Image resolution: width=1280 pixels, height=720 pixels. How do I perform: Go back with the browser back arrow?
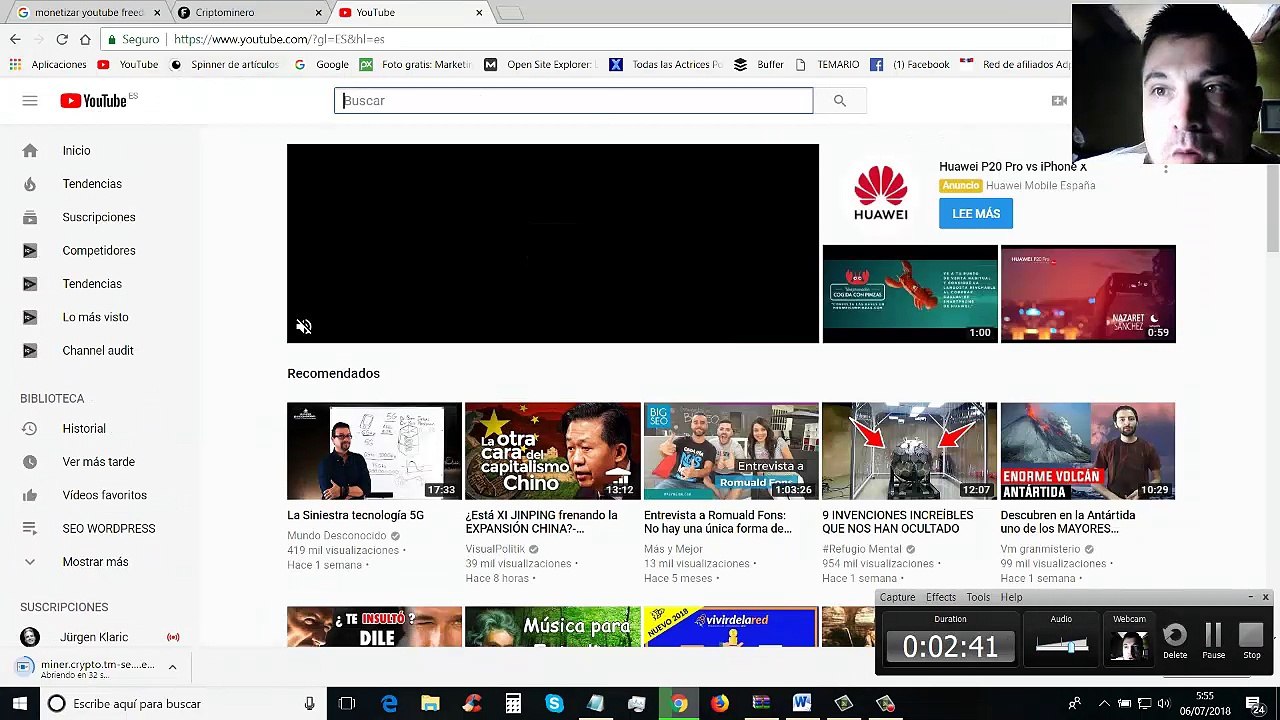tap(15, 39)
